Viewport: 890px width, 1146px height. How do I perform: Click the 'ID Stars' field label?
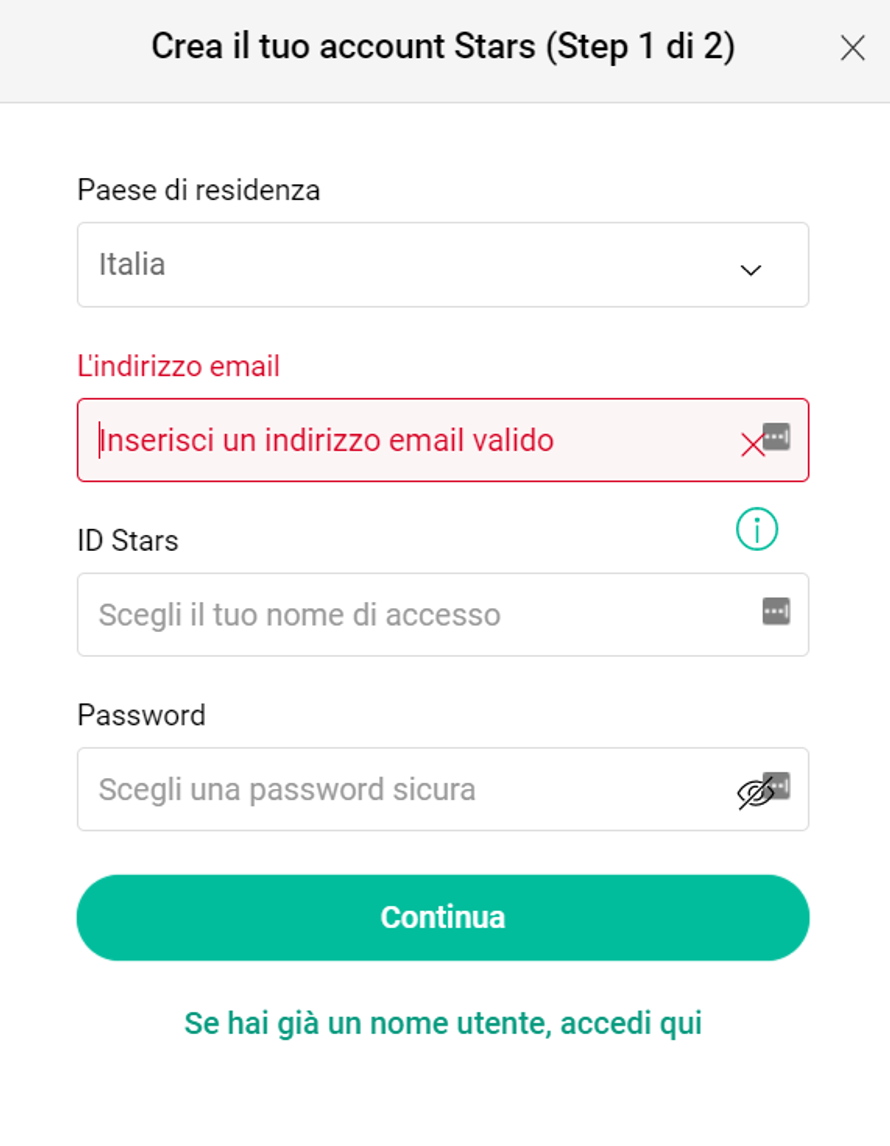(x=128, y=541)
